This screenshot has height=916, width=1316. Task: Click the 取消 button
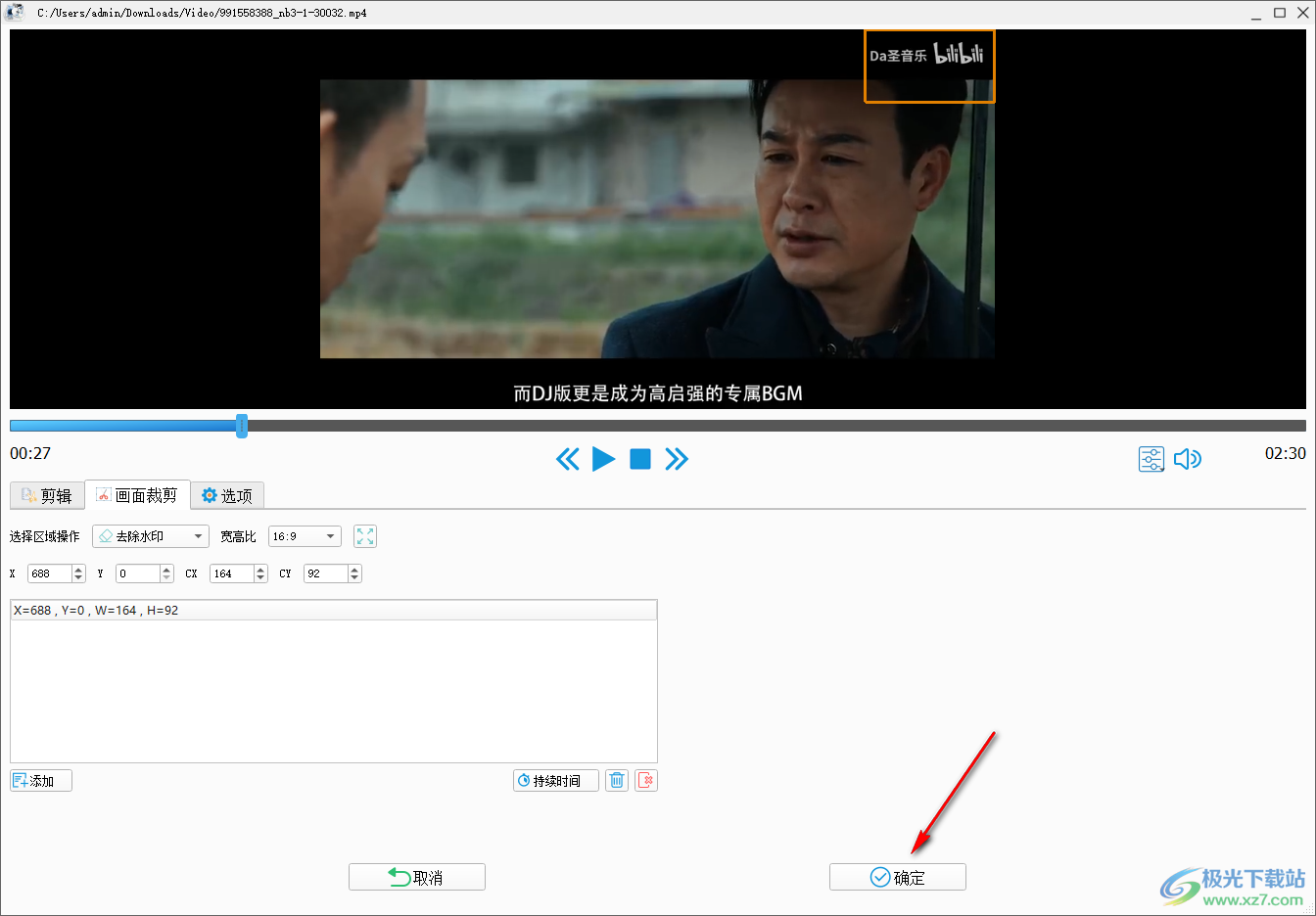pos(417,877)
